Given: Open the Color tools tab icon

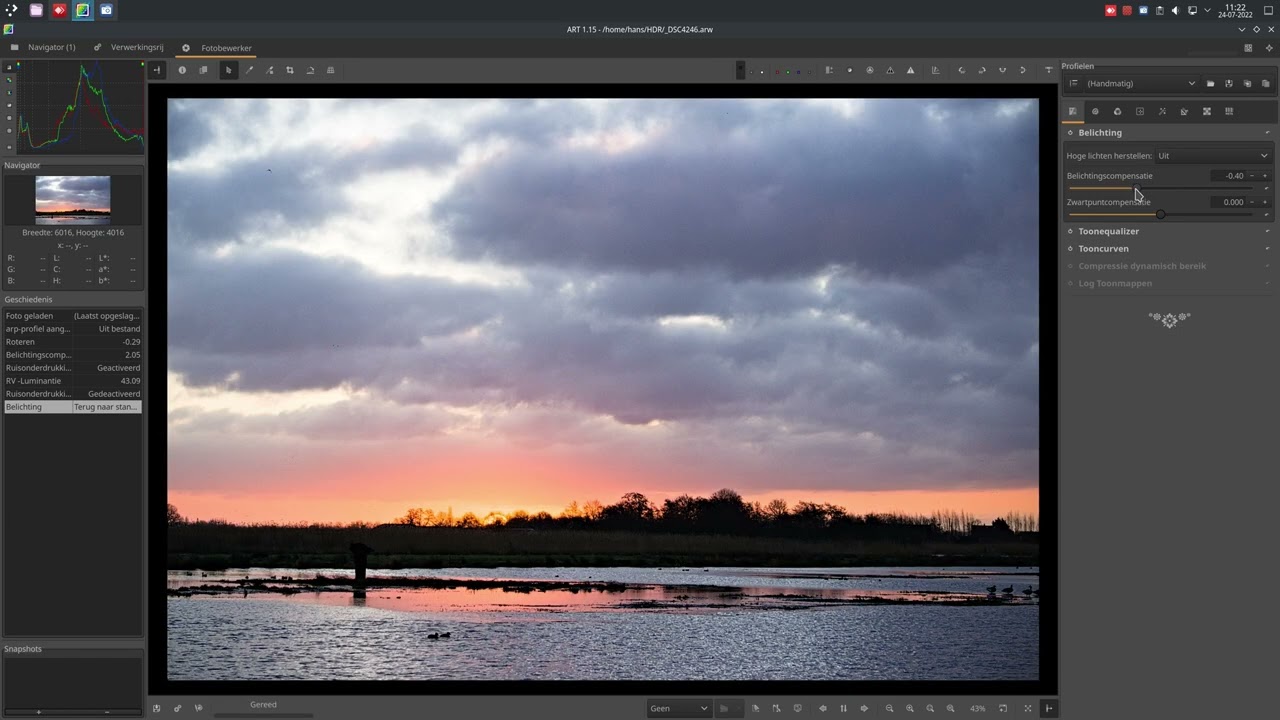Looking at the screenshot, I should tap(1117, 111).
